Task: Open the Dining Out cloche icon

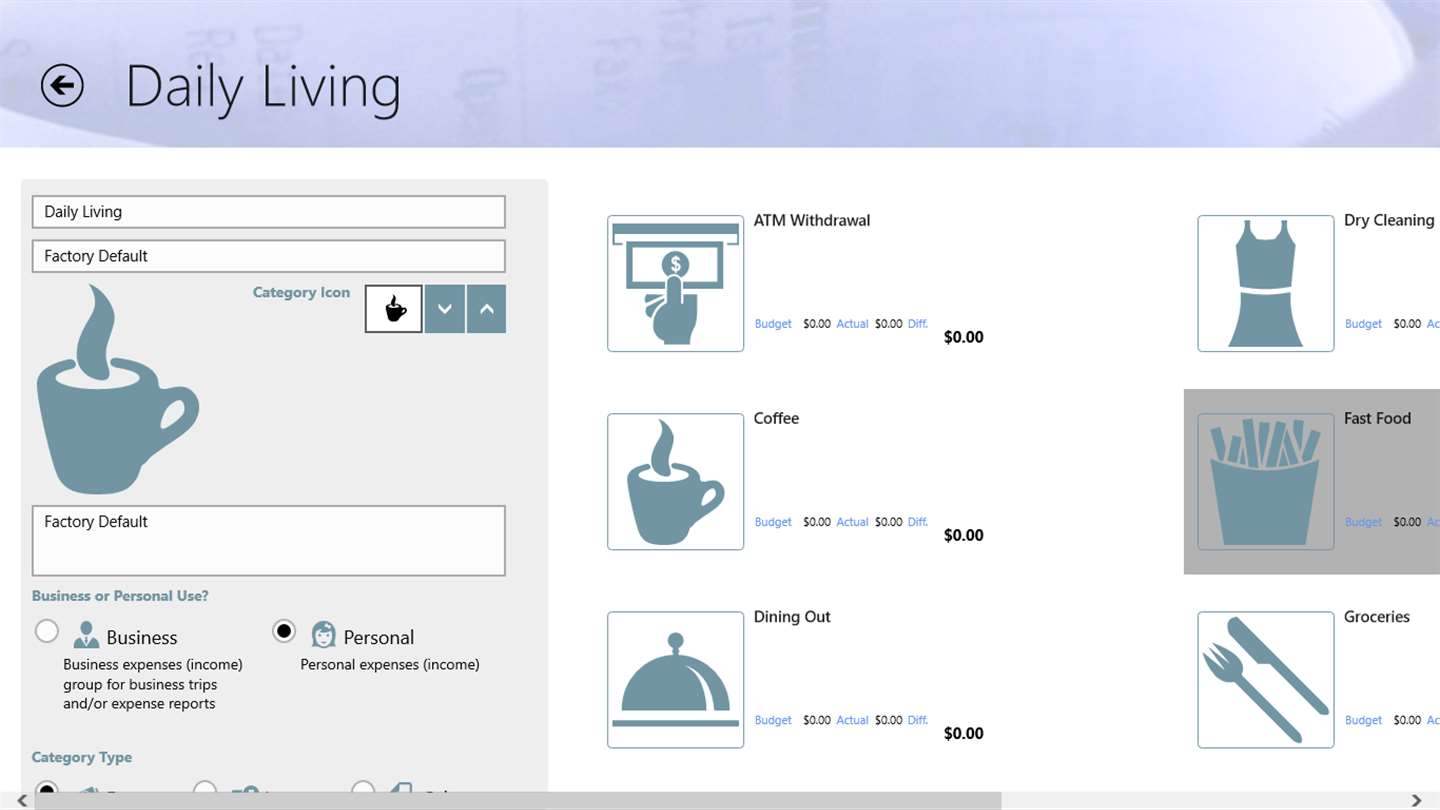Action: (x=676, y=680)
